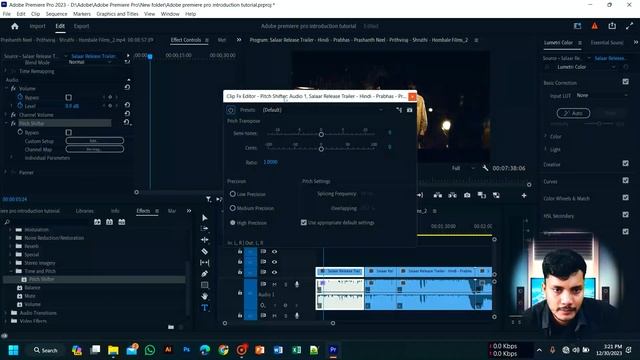Toggle Curves checkbox in Lumetri Color
This screenshot has height=360, width=640.
625,180
